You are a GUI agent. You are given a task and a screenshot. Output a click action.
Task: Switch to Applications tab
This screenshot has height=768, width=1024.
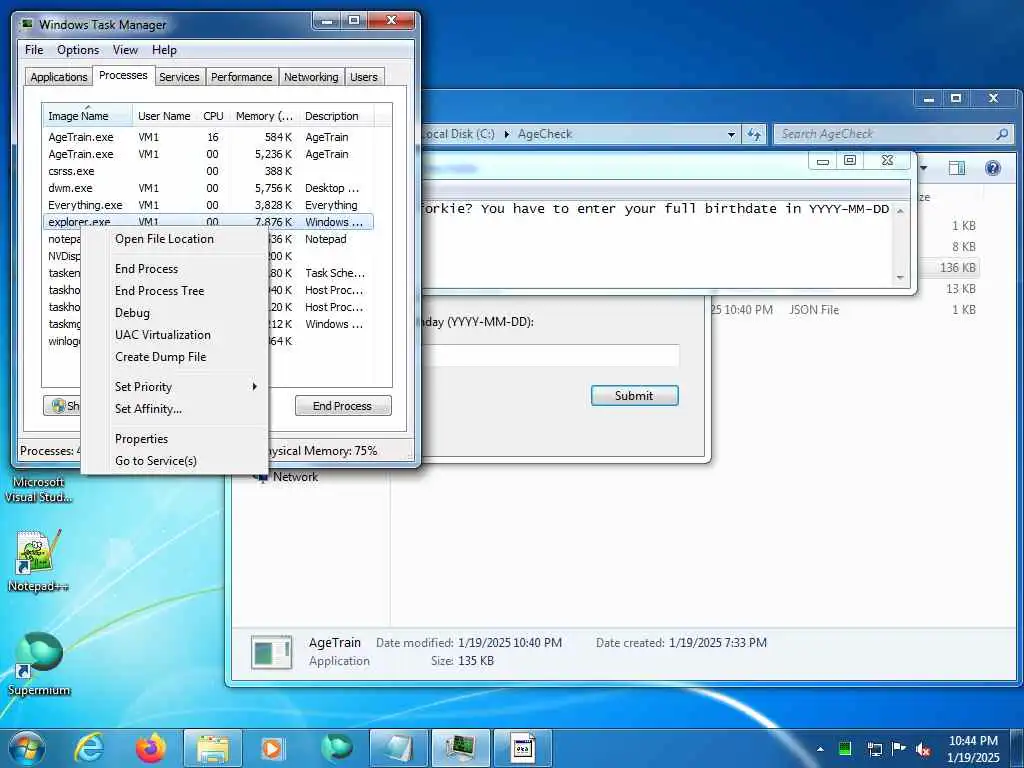[59, 77]
